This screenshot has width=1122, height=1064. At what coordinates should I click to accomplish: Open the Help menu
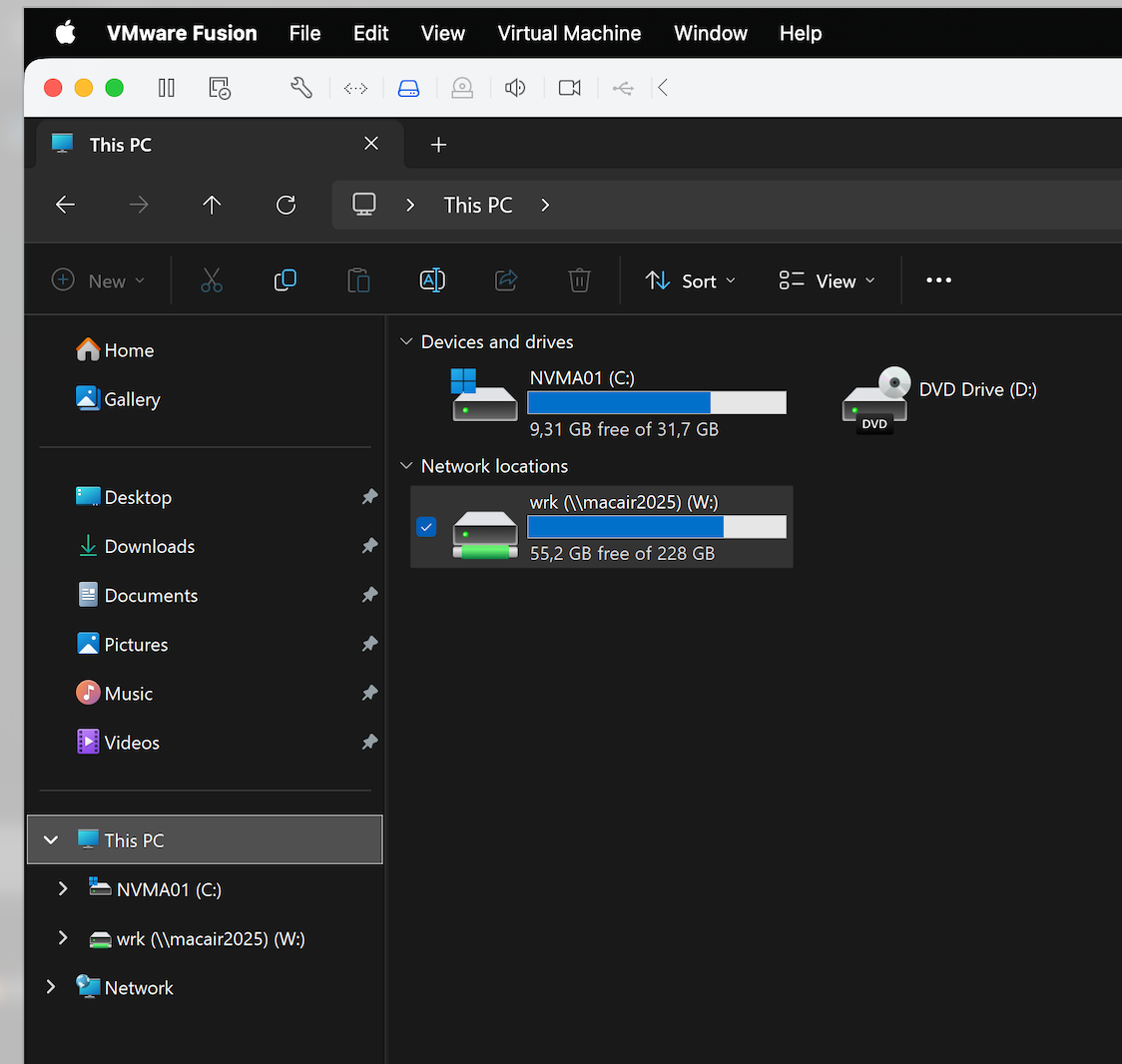click(800, 33)
